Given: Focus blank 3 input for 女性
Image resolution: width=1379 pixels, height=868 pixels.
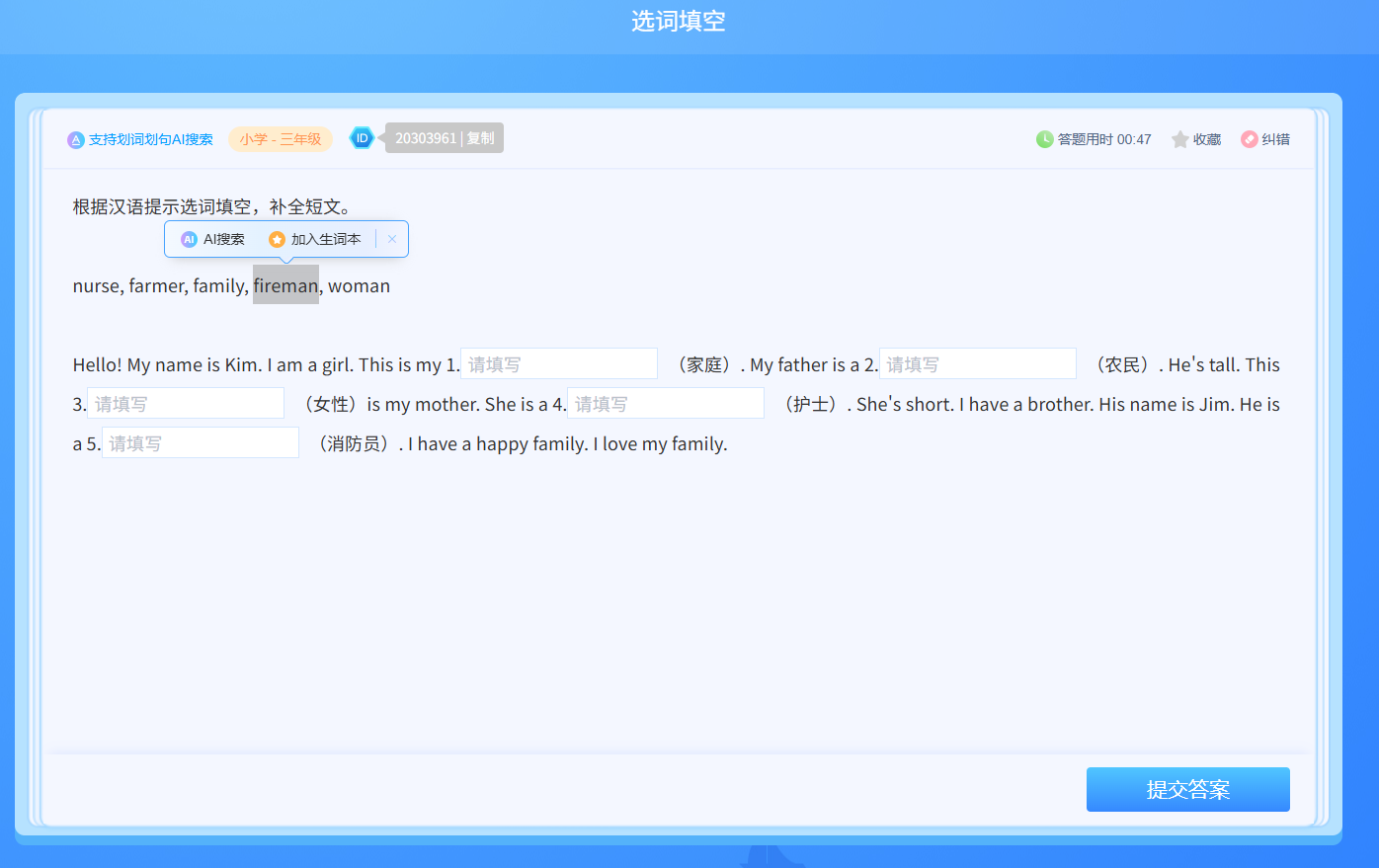Looking at the screenshot, I should click(186, 404).
